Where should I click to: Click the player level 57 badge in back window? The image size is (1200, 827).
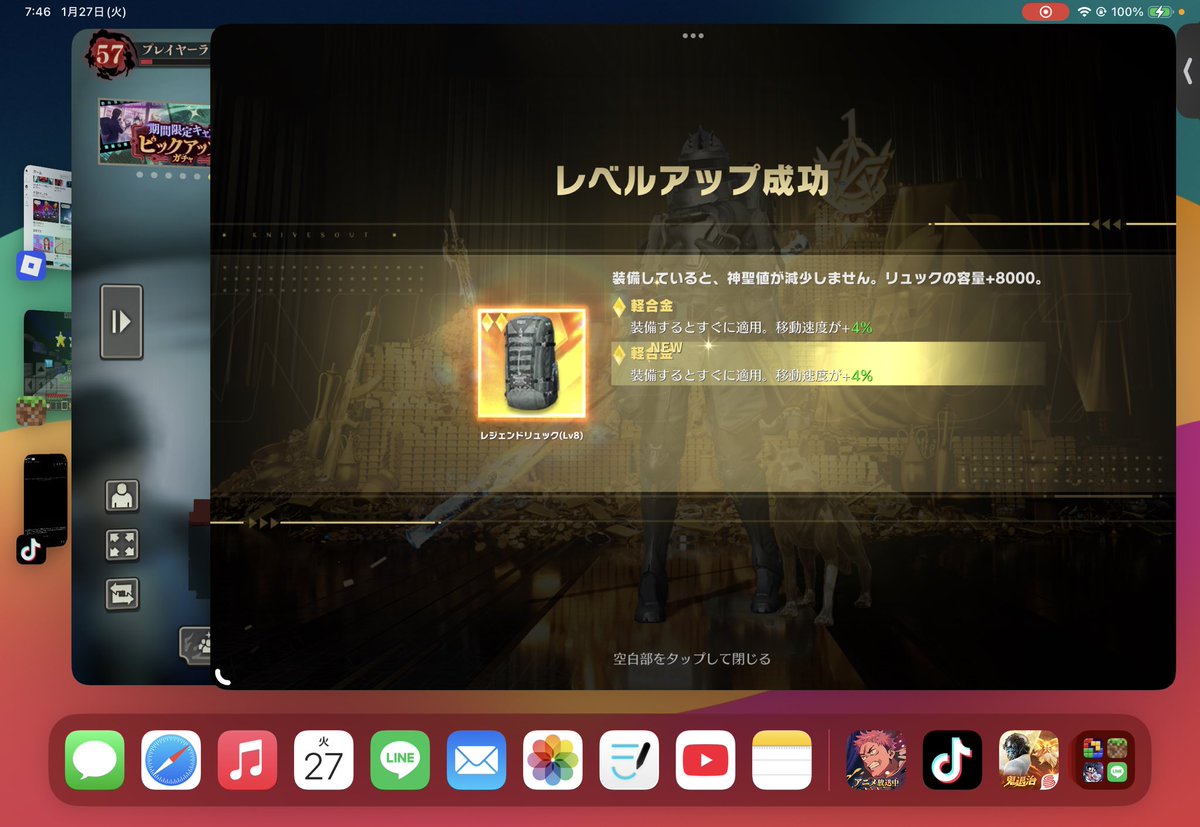click(110, 54)
